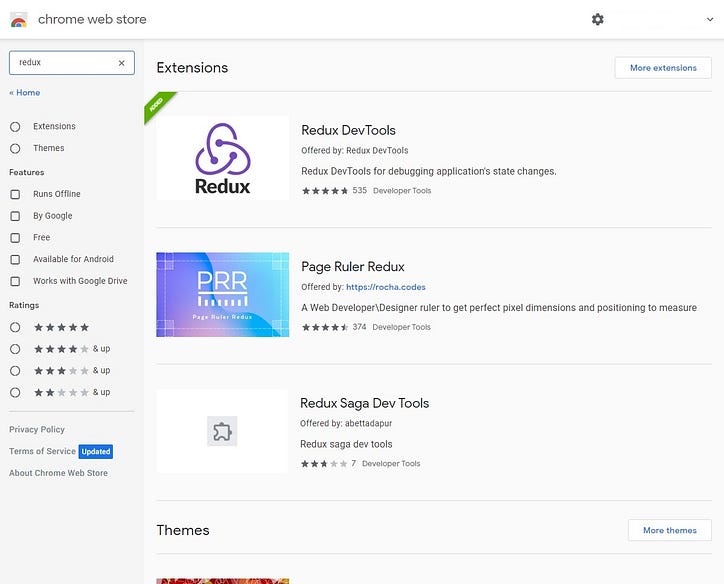
Task: Click the 'chrome web store' header title
Action: (92, 19)
